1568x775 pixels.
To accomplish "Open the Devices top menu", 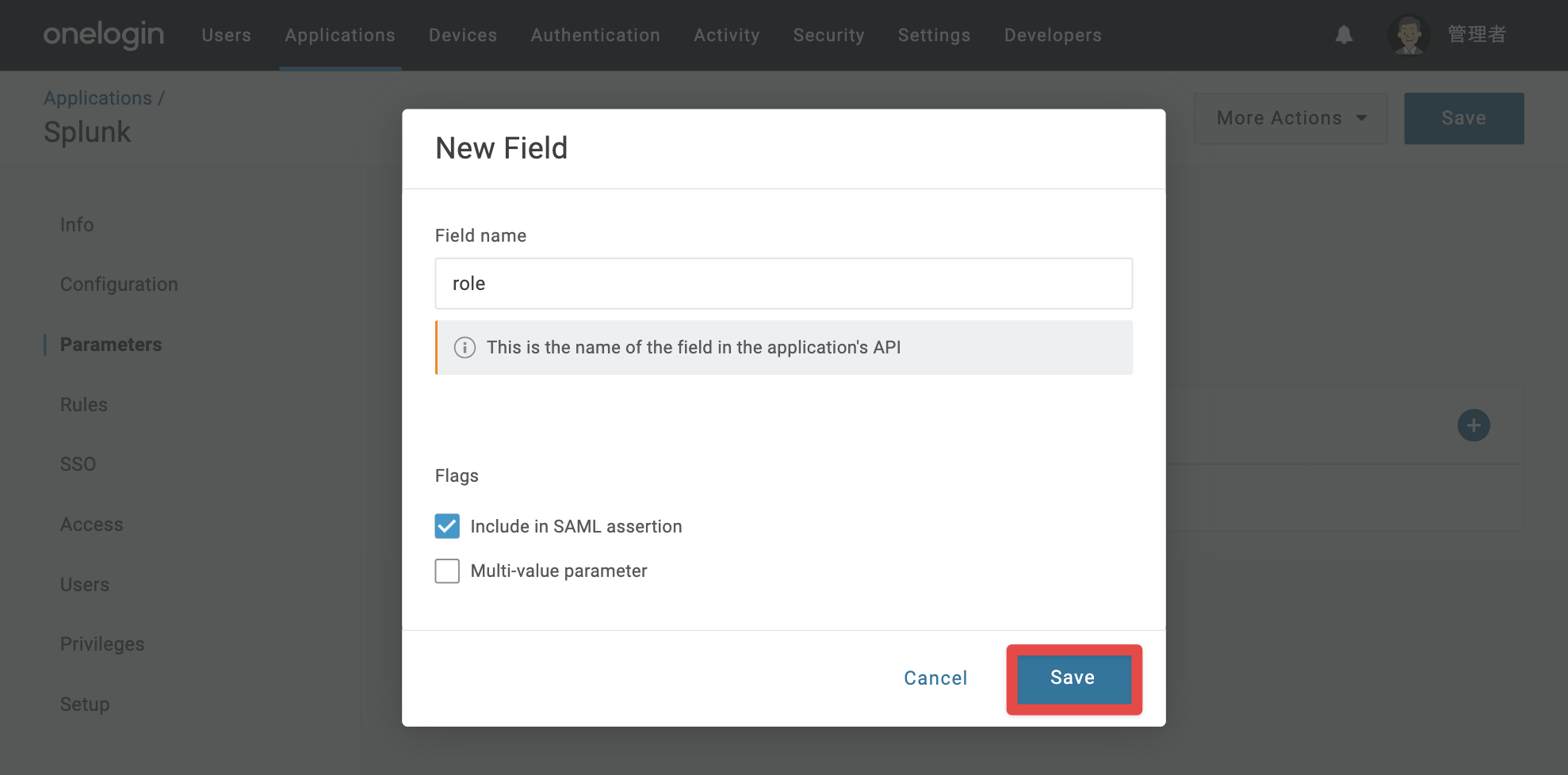I will [463, 35].
